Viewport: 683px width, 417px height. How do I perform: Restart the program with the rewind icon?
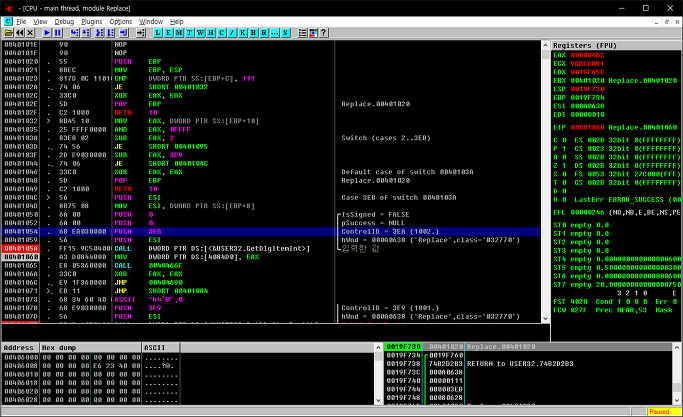tap(20, 33)
